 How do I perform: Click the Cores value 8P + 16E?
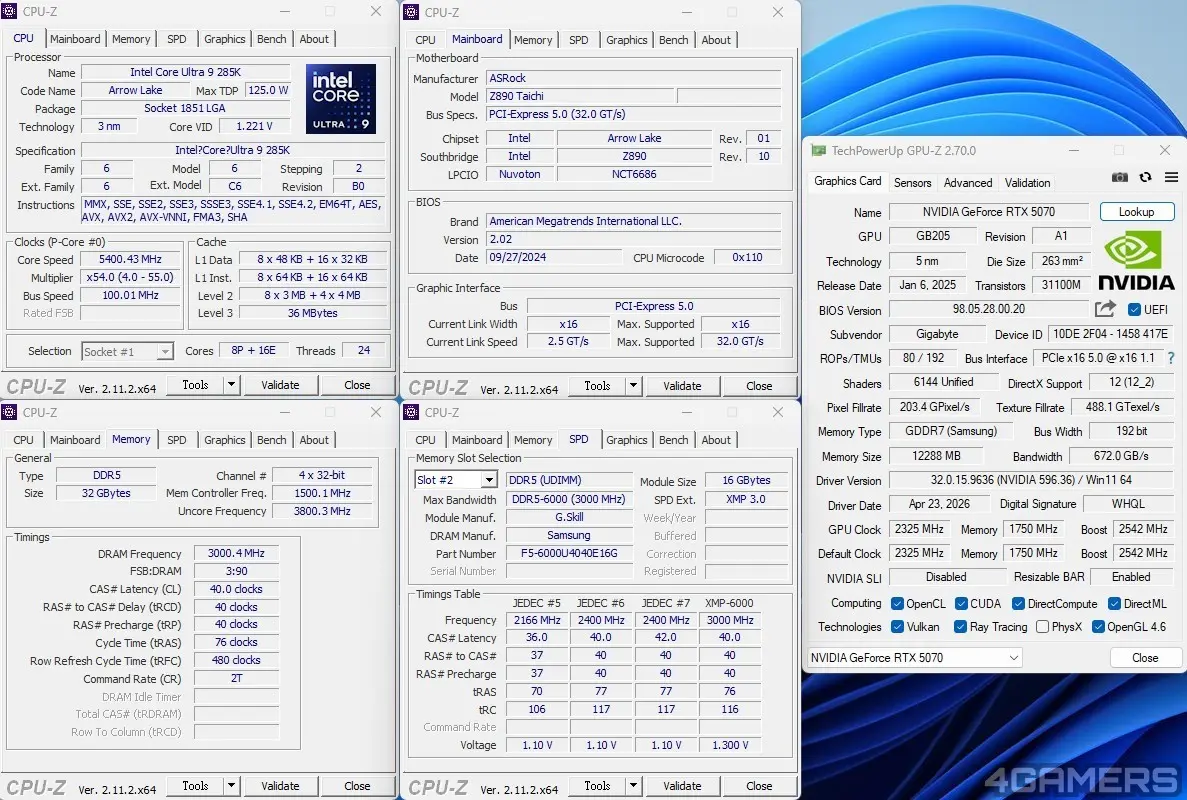[254, 350]
